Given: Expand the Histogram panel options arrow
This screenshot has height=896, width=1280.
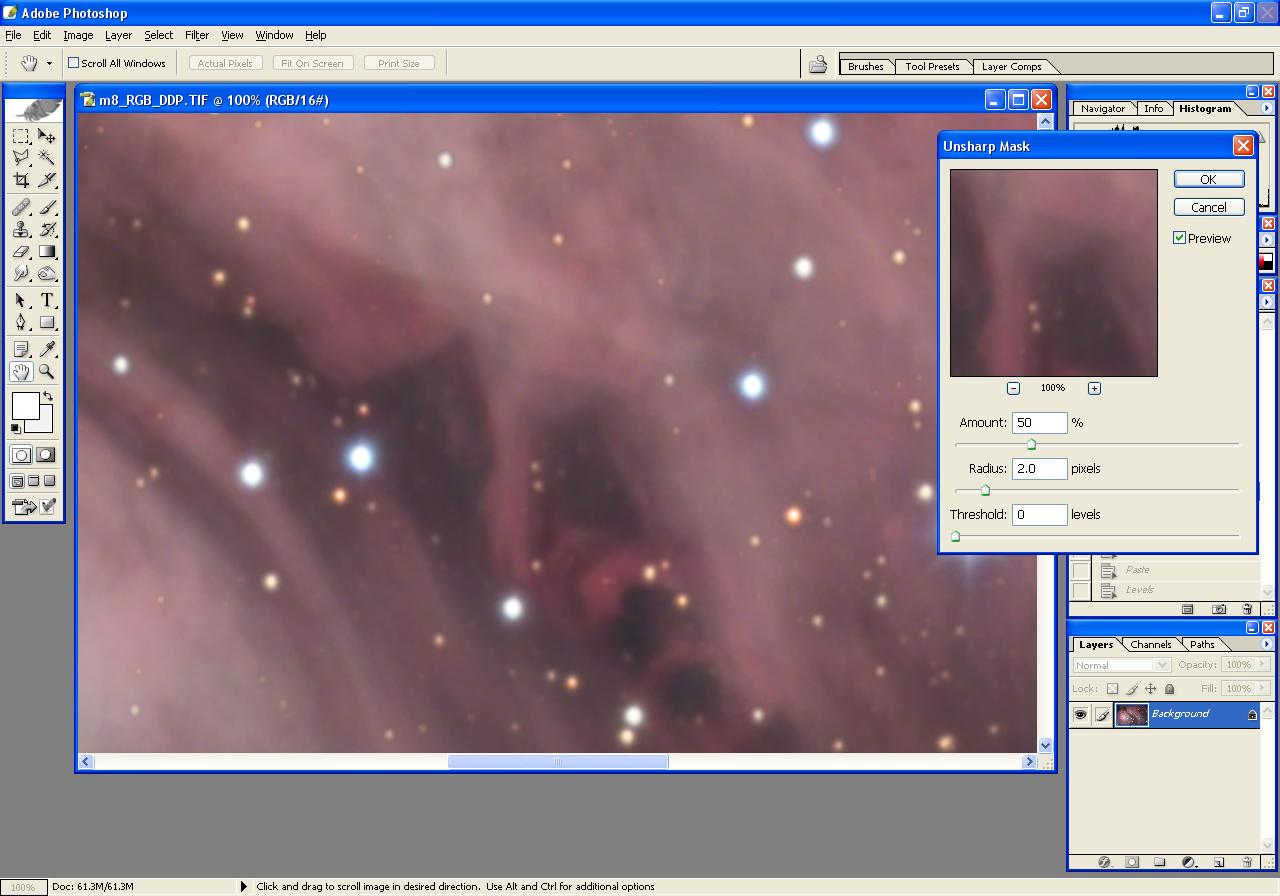Looking at the screenshot, I should click(1267, 108).
